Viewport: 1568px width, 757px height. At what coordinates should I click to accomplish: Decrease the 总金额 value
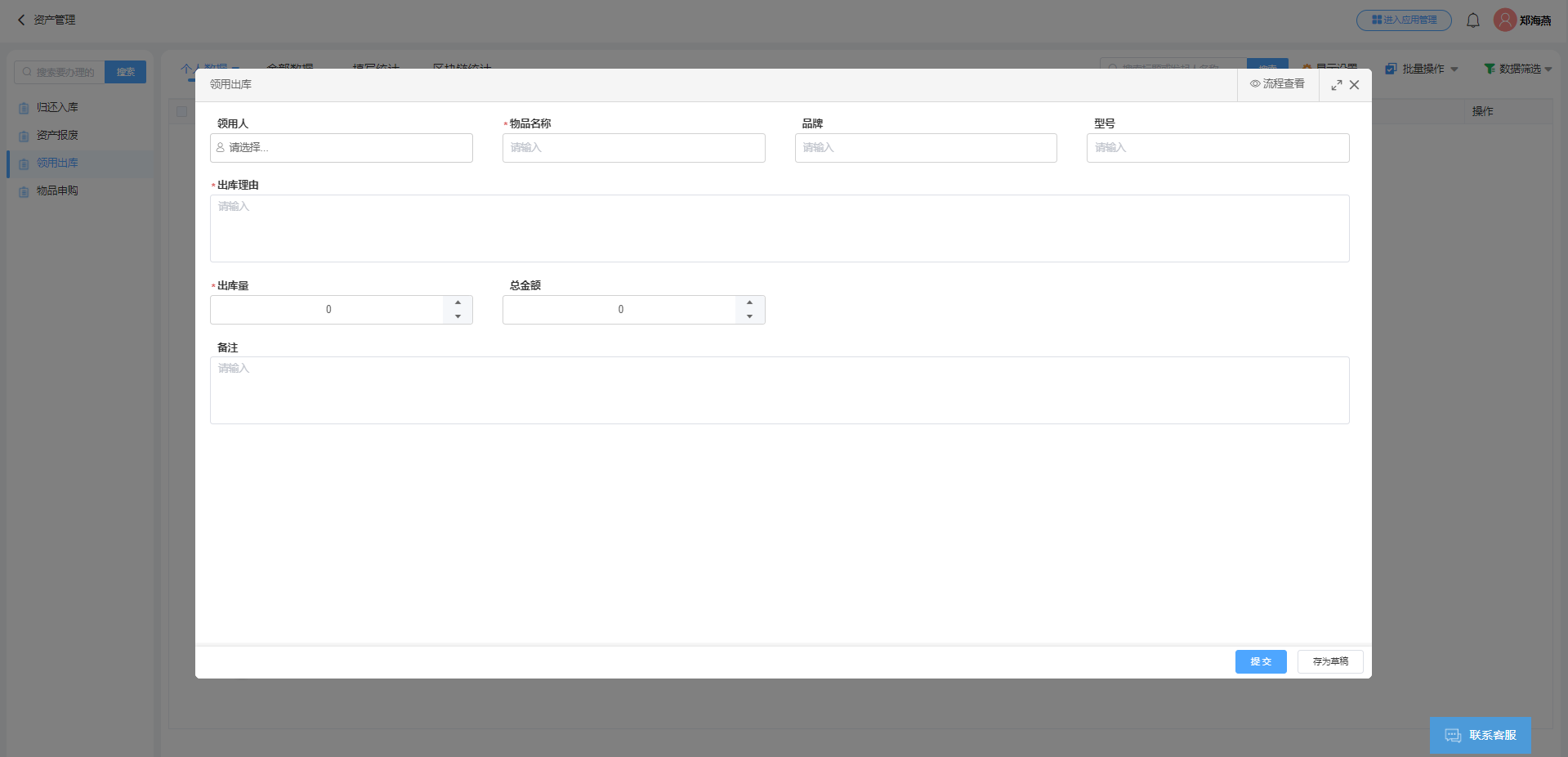click(x=749, y=316)
